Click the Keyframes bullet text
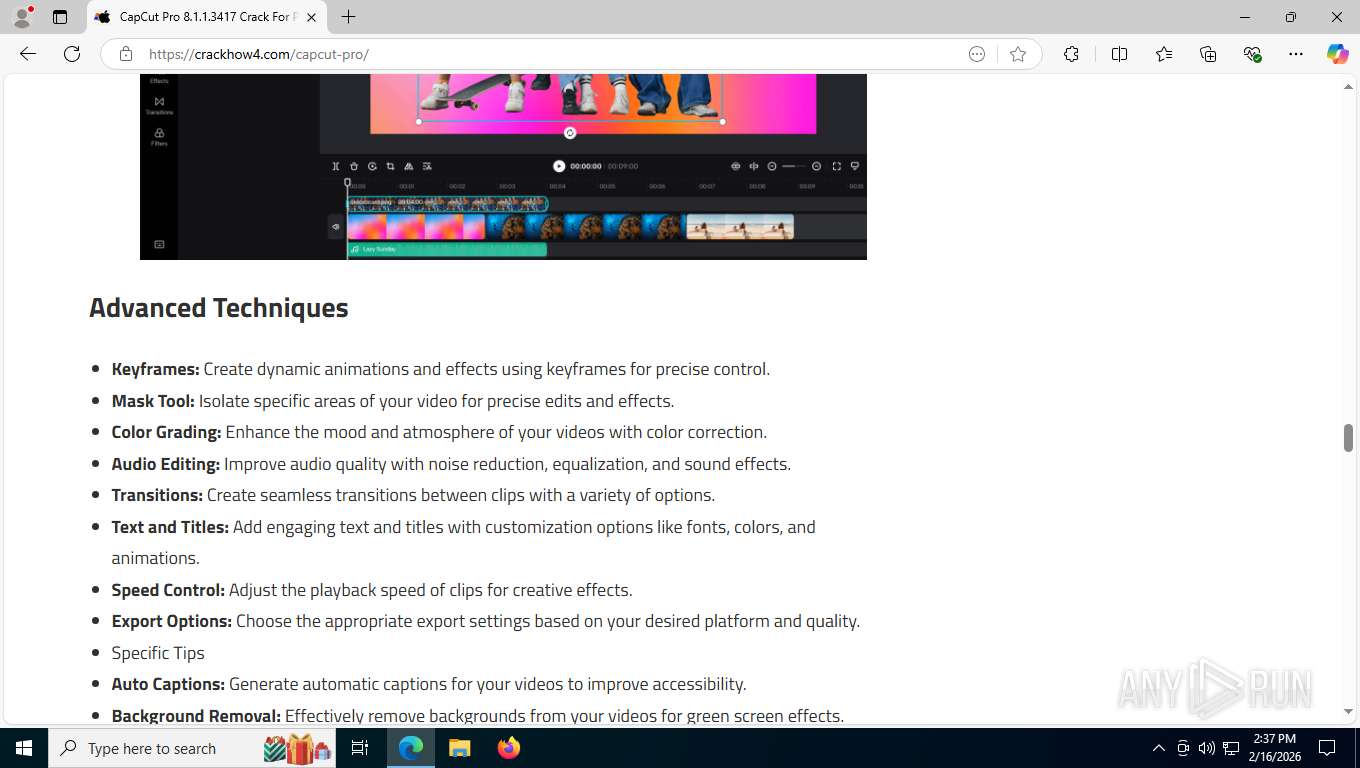The height and width of the screenshot is (768, 1360). pos(440,369)
